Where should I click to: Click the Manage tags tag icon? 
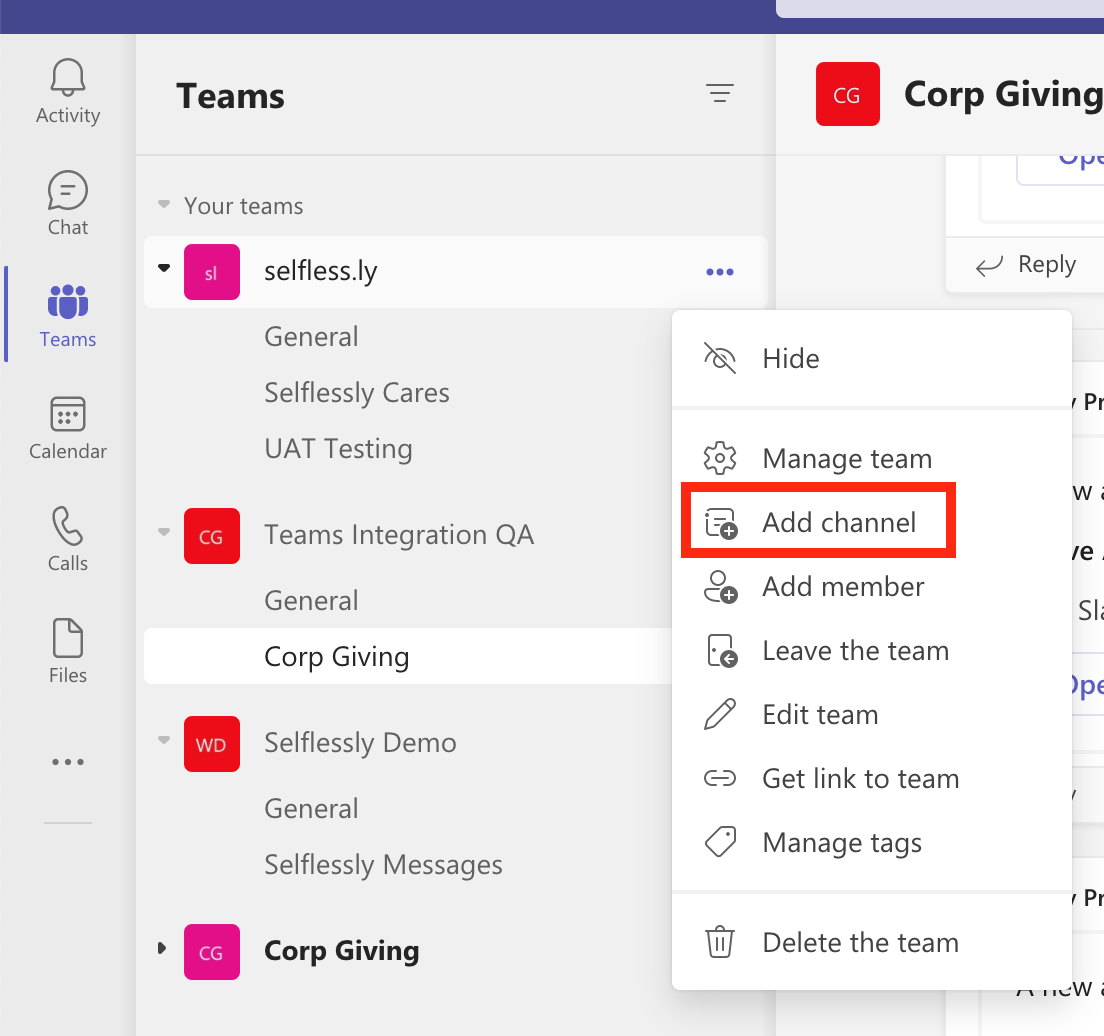pyautogui.click(x=720, y=842)
